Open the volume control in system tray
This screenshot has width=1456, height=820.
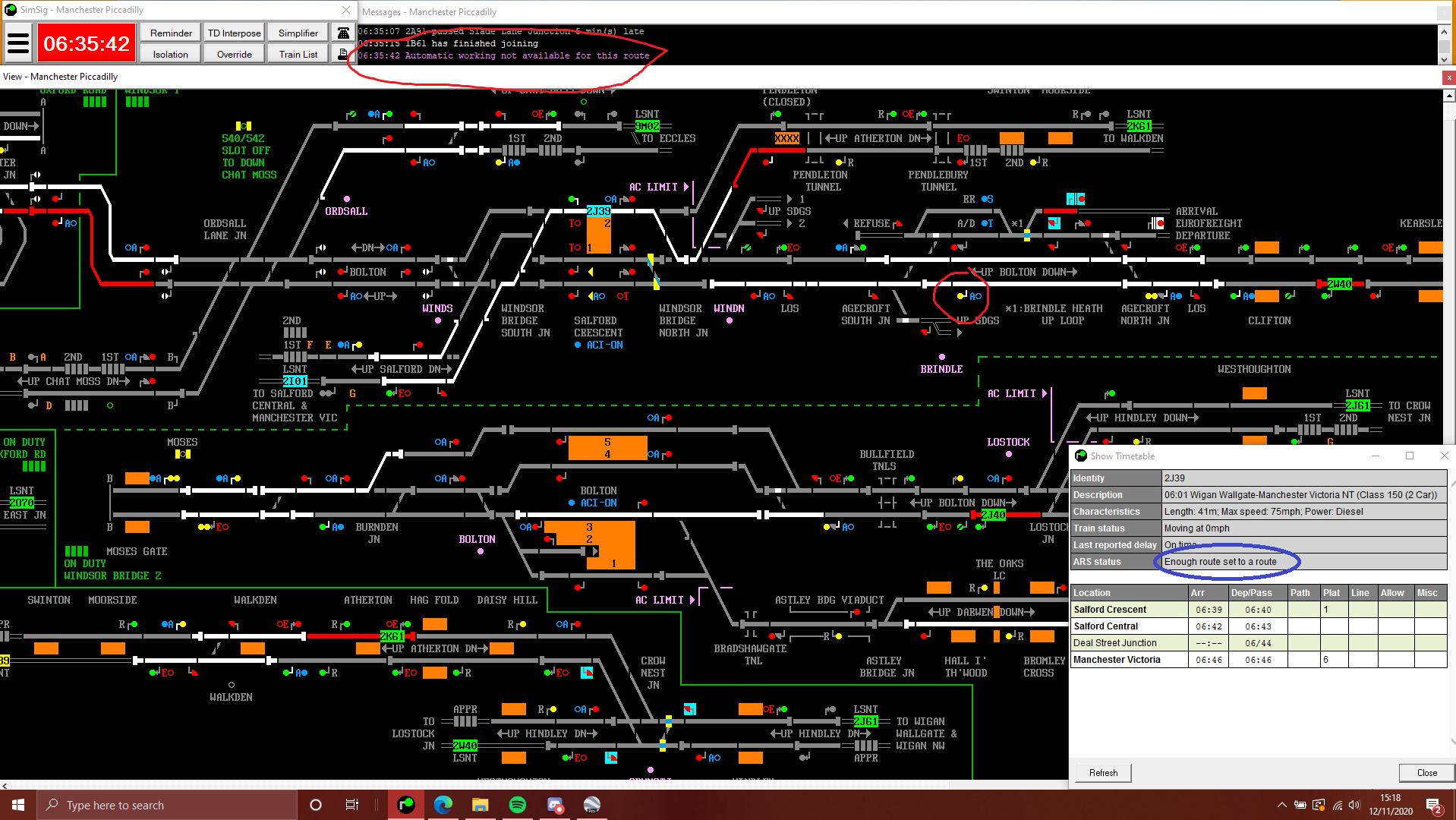pos(1355,805)
